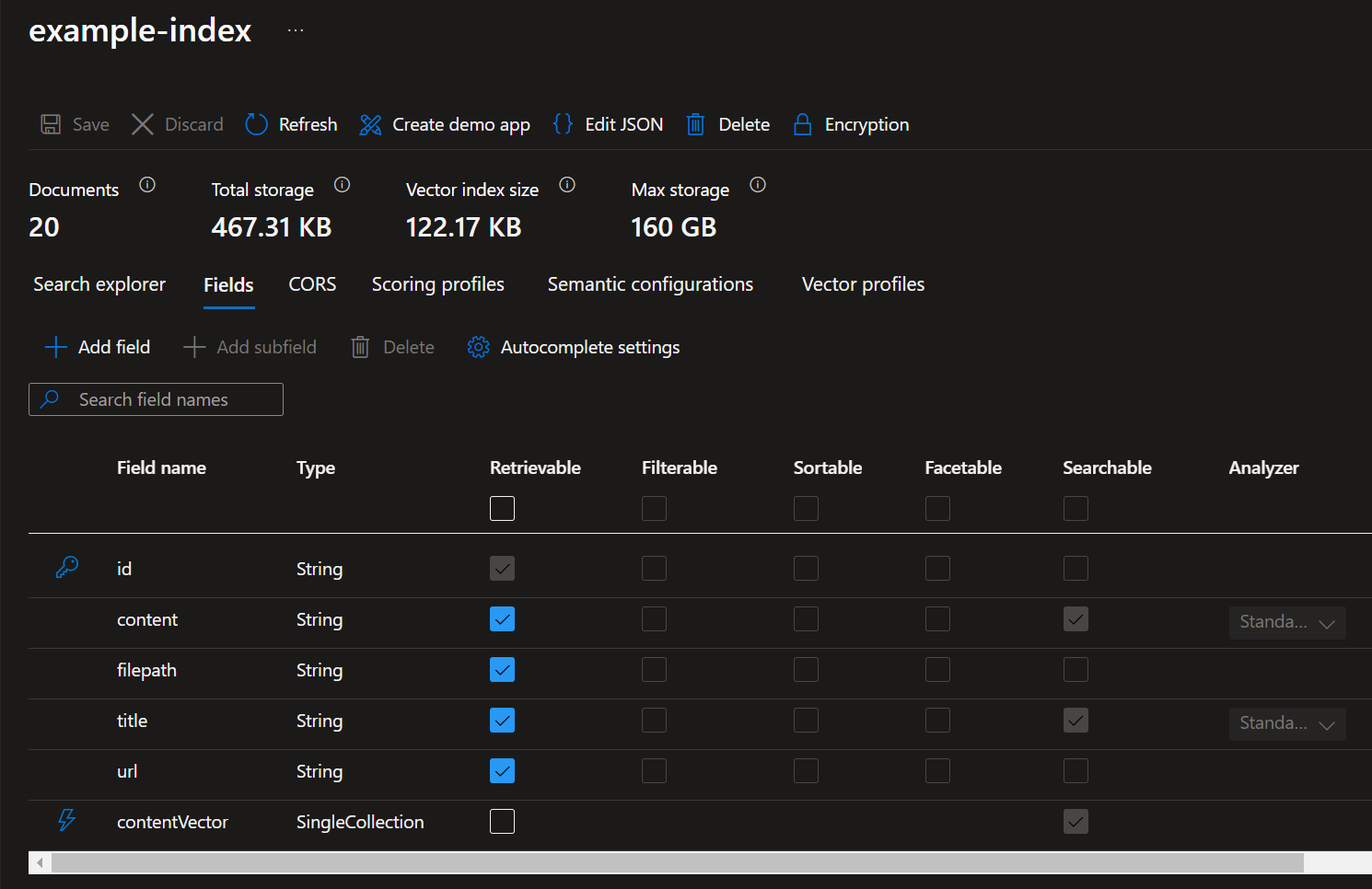Open Autocomplete settings gear icon
The image size is (1372, 889).
click(x=478, y=347)
